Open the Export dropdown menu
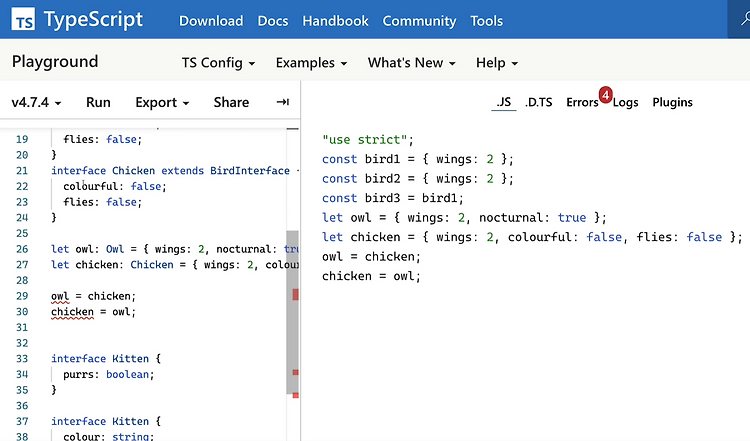Viewport: 750px width, 441px height. click(x=162, y=102)
